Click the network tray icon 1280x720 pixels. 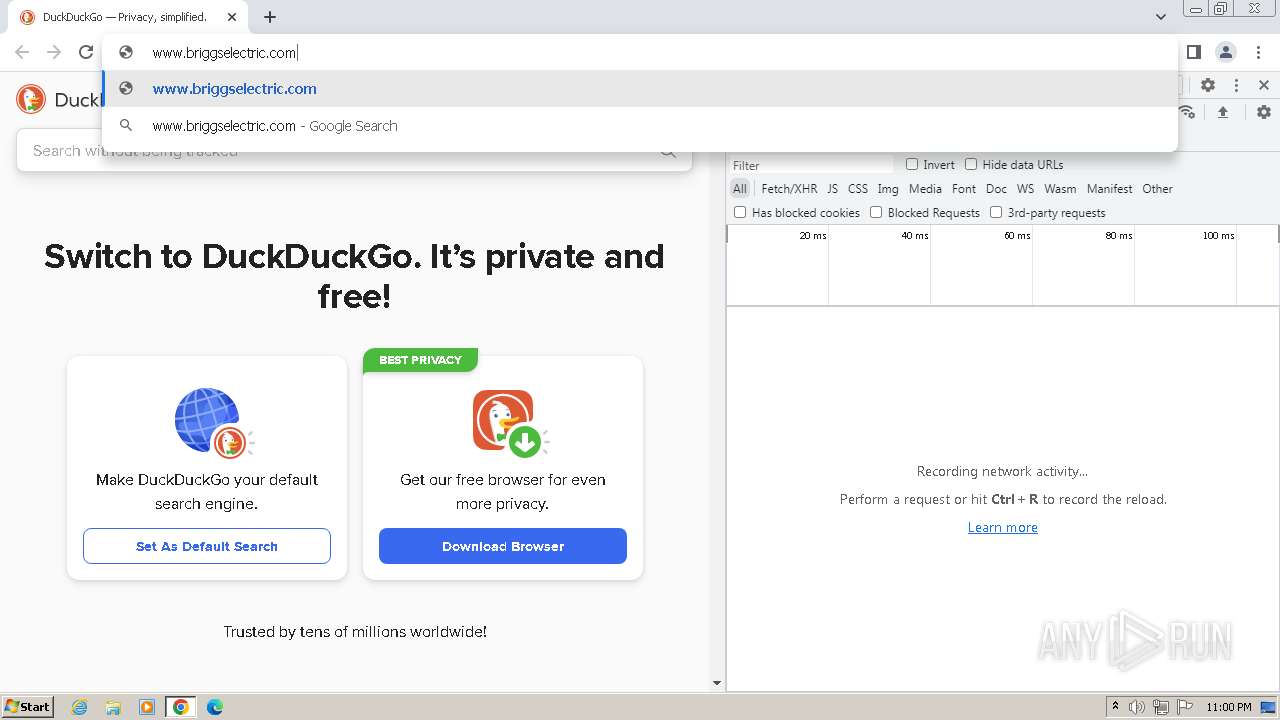(x=1161, y=707)
